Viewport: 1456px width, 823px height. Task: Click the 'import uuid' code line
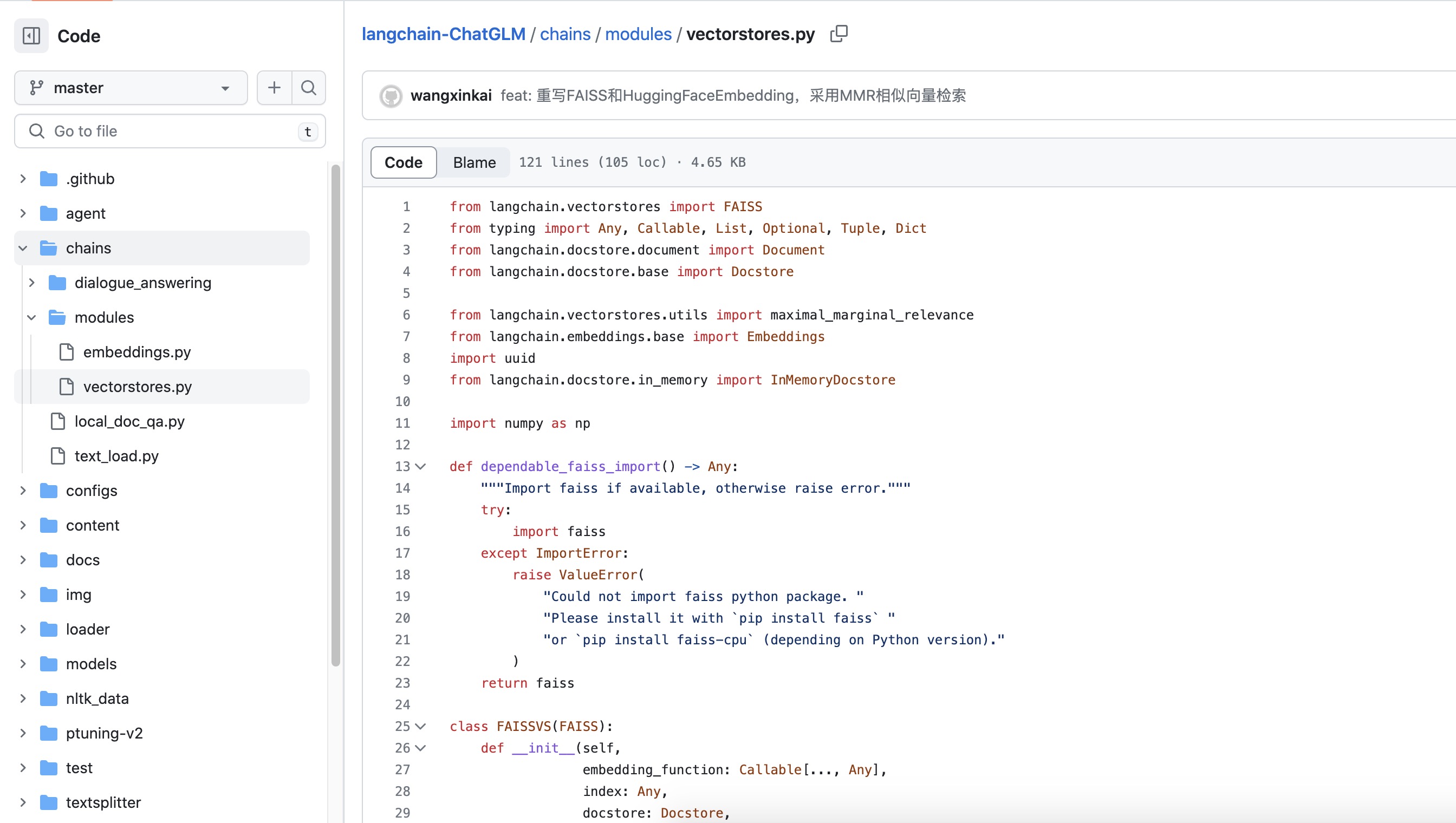point(492,358)
